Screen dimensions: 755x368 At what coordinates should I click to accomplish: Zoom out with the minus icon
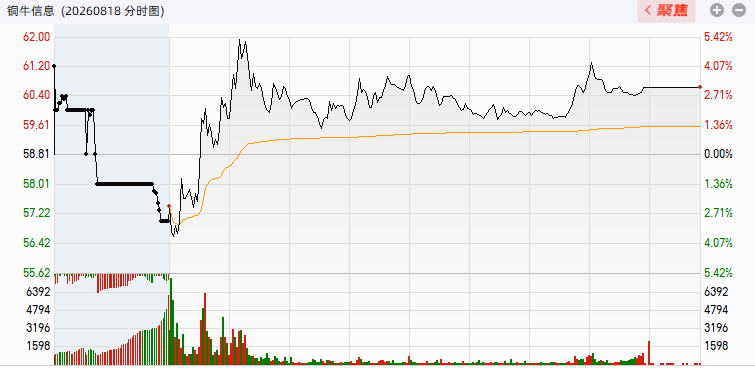coord(739,10)
